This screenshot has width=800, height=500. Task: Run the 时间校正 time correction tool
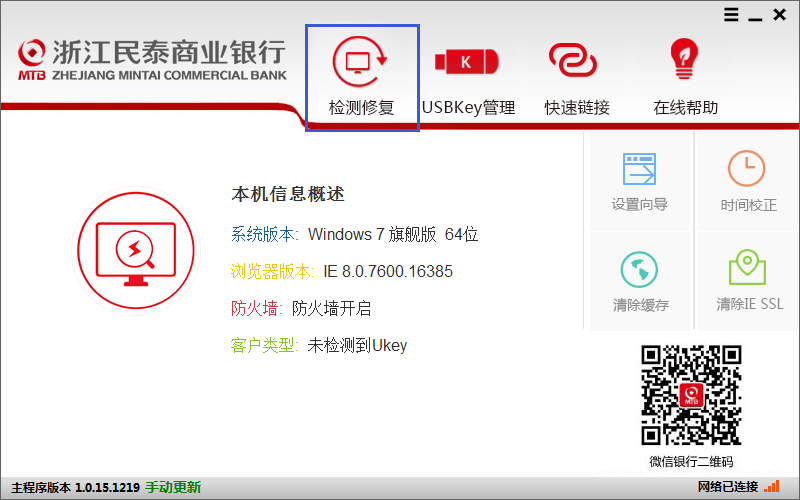748,181
